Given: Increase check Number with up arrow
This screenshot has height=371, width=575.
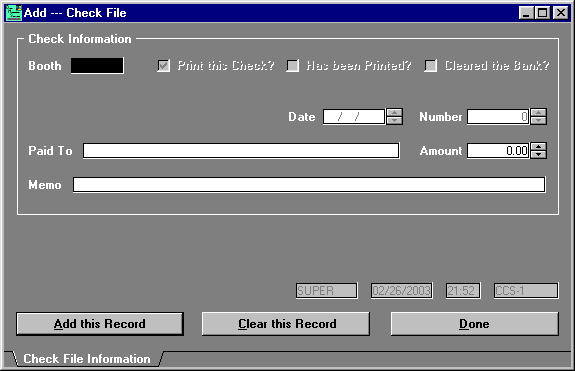Looking at the screenshot, I should 538,113.
